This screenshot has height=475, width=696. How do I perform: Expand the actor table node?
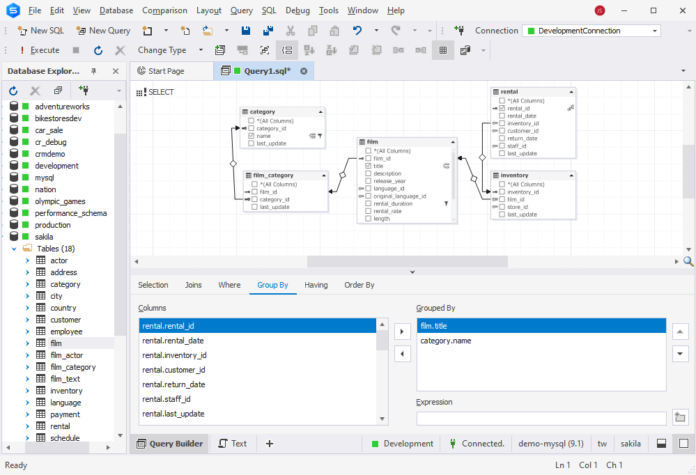point(28,260)
